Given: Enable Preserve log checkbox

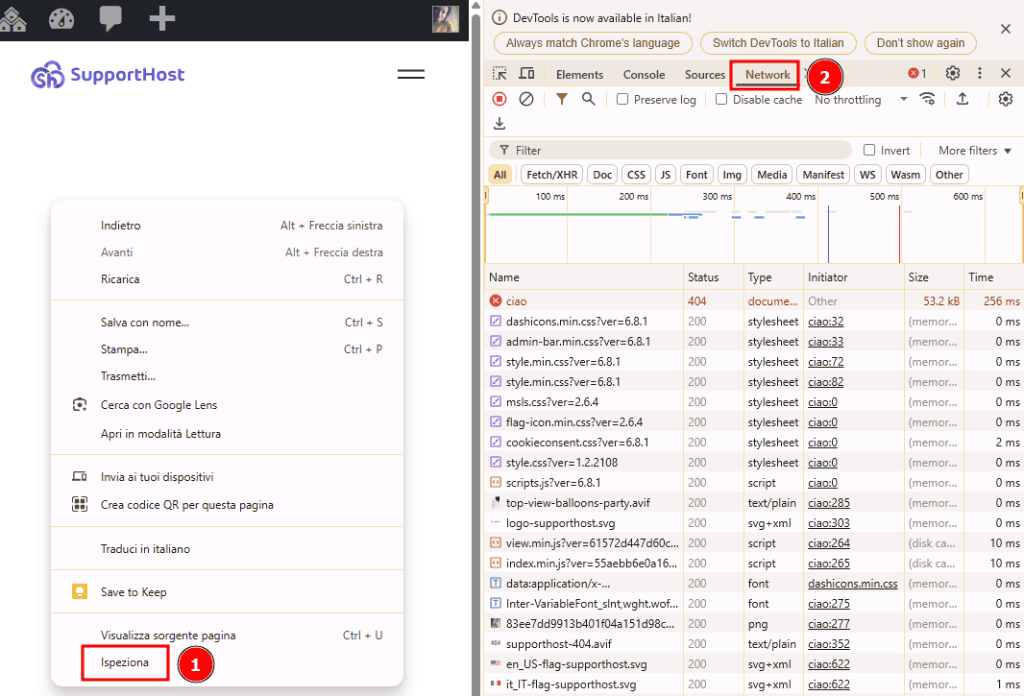Looking at the screenshot, I should point(622,99).
